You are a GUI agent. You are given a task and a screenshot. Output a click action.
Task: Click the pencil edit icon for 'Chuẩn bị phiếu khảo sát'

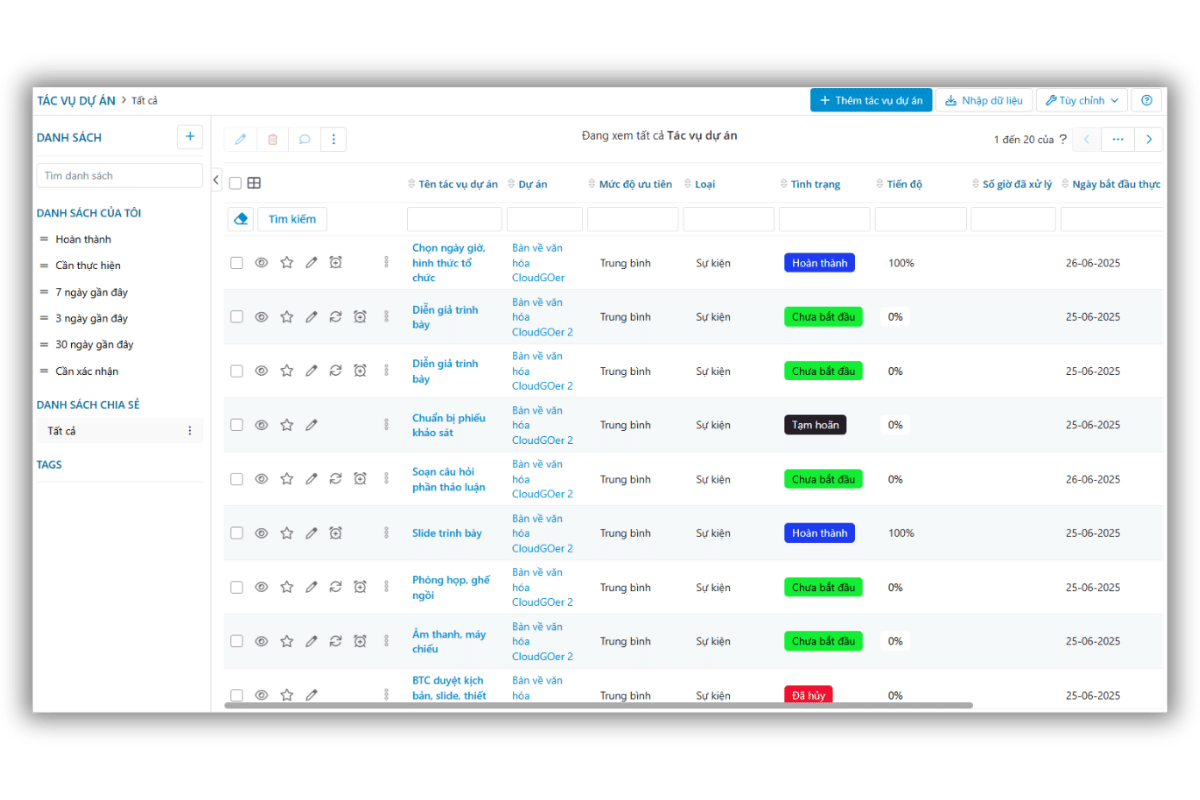tap(311, 425)
